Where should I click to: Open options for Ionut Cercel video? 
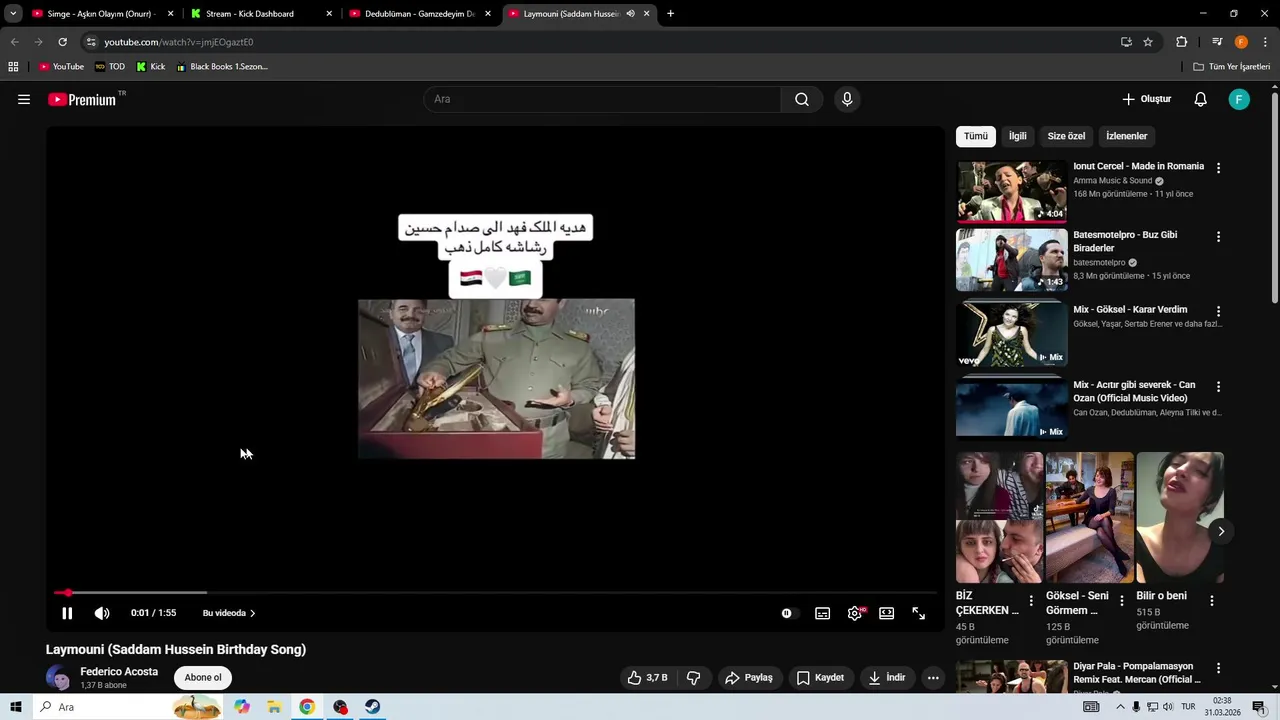pyautogui.click(x=1218, y=168)
